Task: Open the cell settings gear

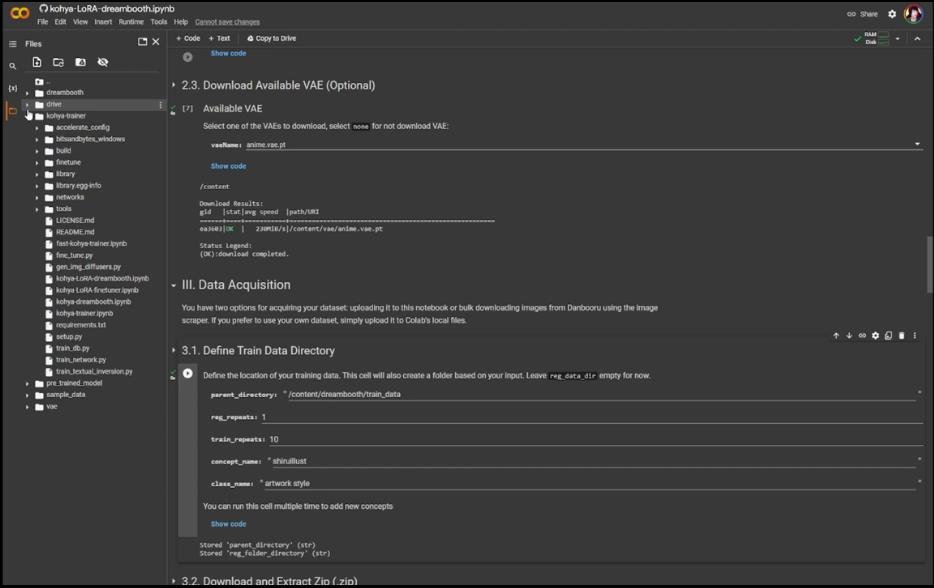Action: click(876, 336)
